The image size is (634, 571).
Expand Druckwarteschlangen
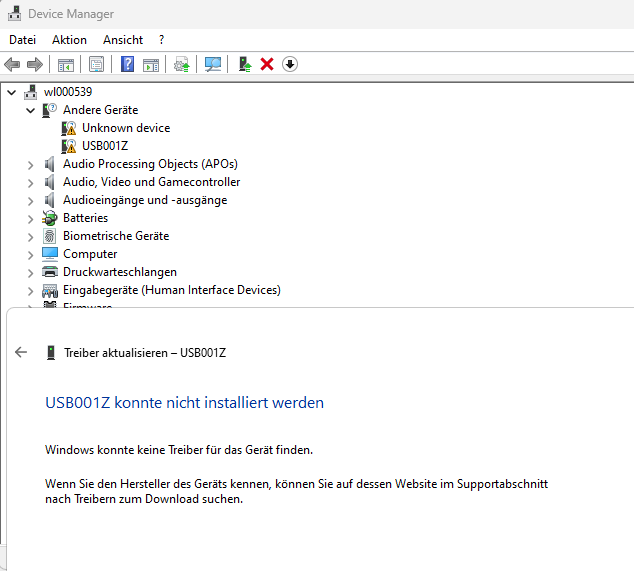[31, 273]
